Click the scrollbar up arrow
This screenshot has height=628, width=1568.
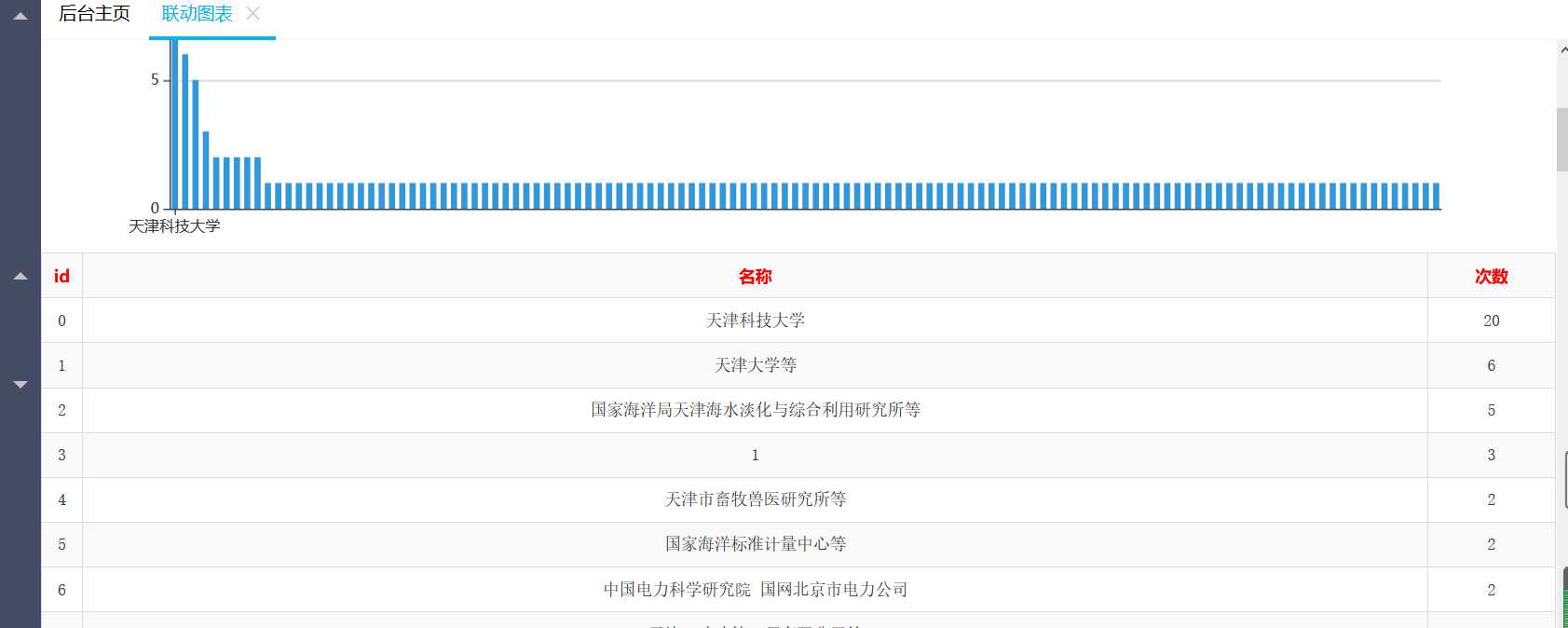(1562, 50)
